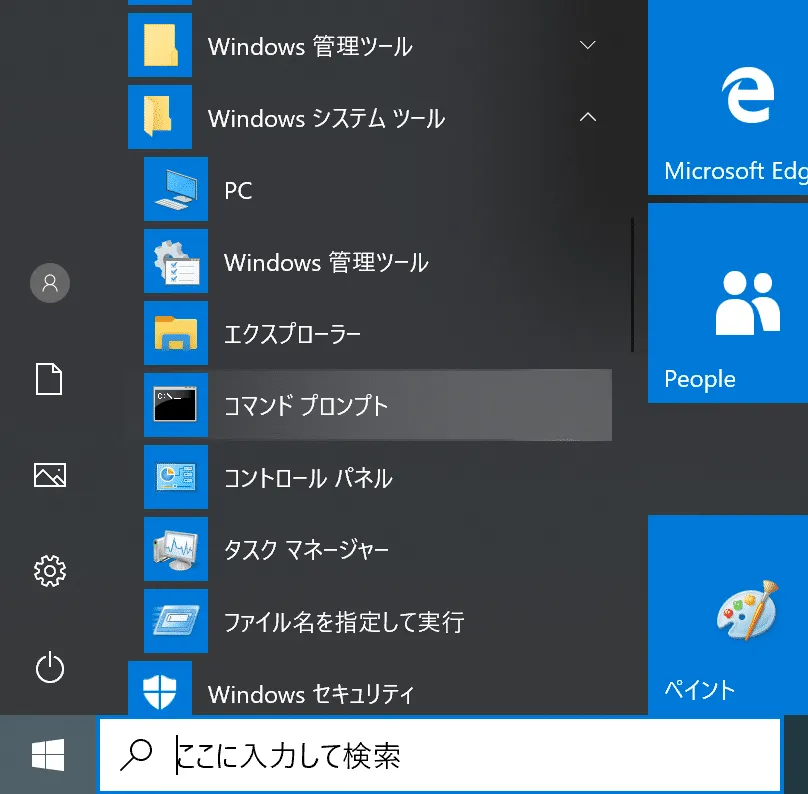Select コマンド プロンプト label

pyautogui.click(x=306, y=406)
